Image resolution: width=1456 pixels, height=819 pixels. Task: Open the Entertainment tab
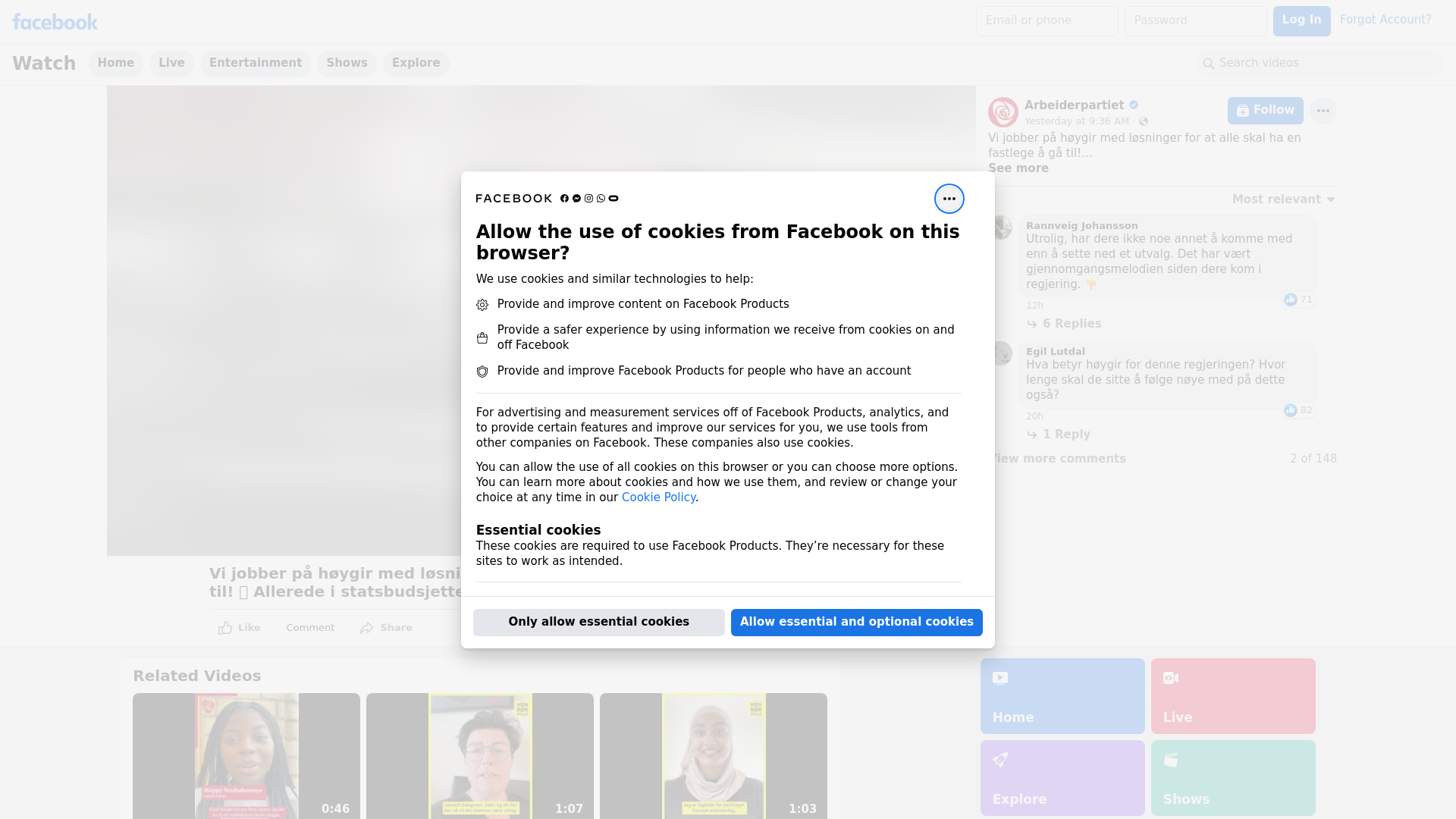pyautogui.click(x=256, y=64)
